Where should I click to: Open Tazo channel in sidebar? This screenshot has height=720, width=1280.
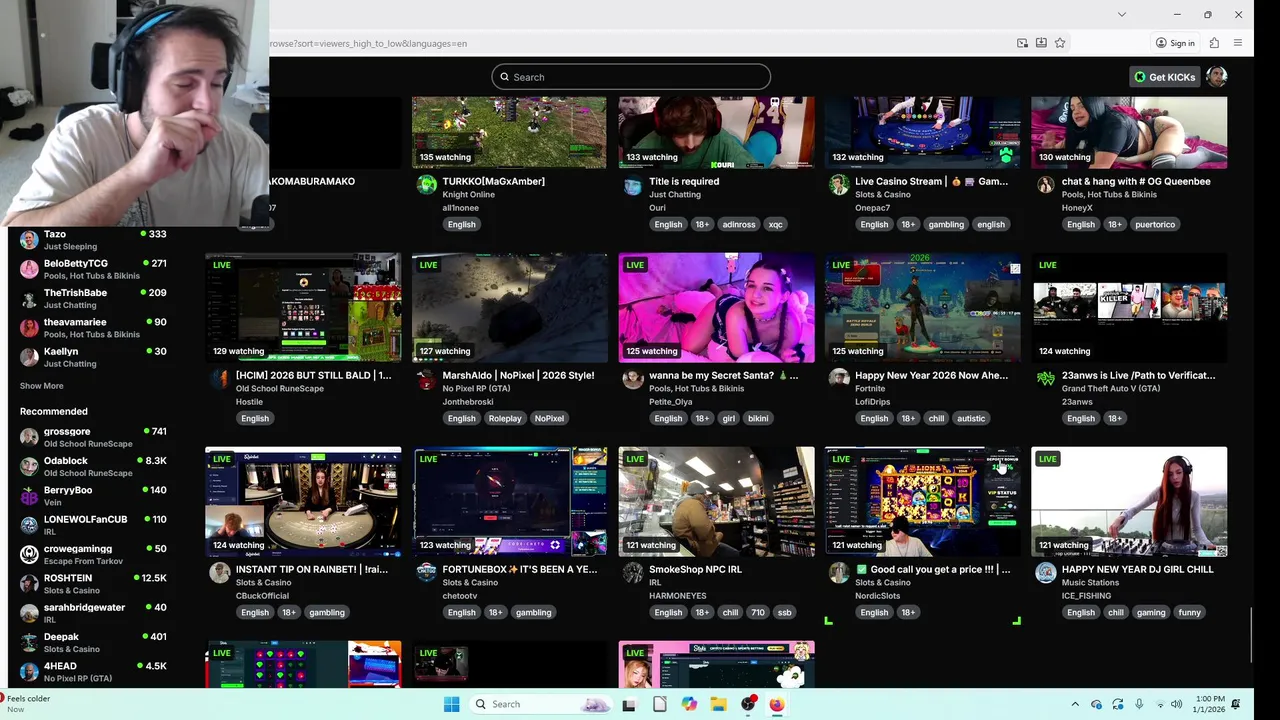coord(92,240)
